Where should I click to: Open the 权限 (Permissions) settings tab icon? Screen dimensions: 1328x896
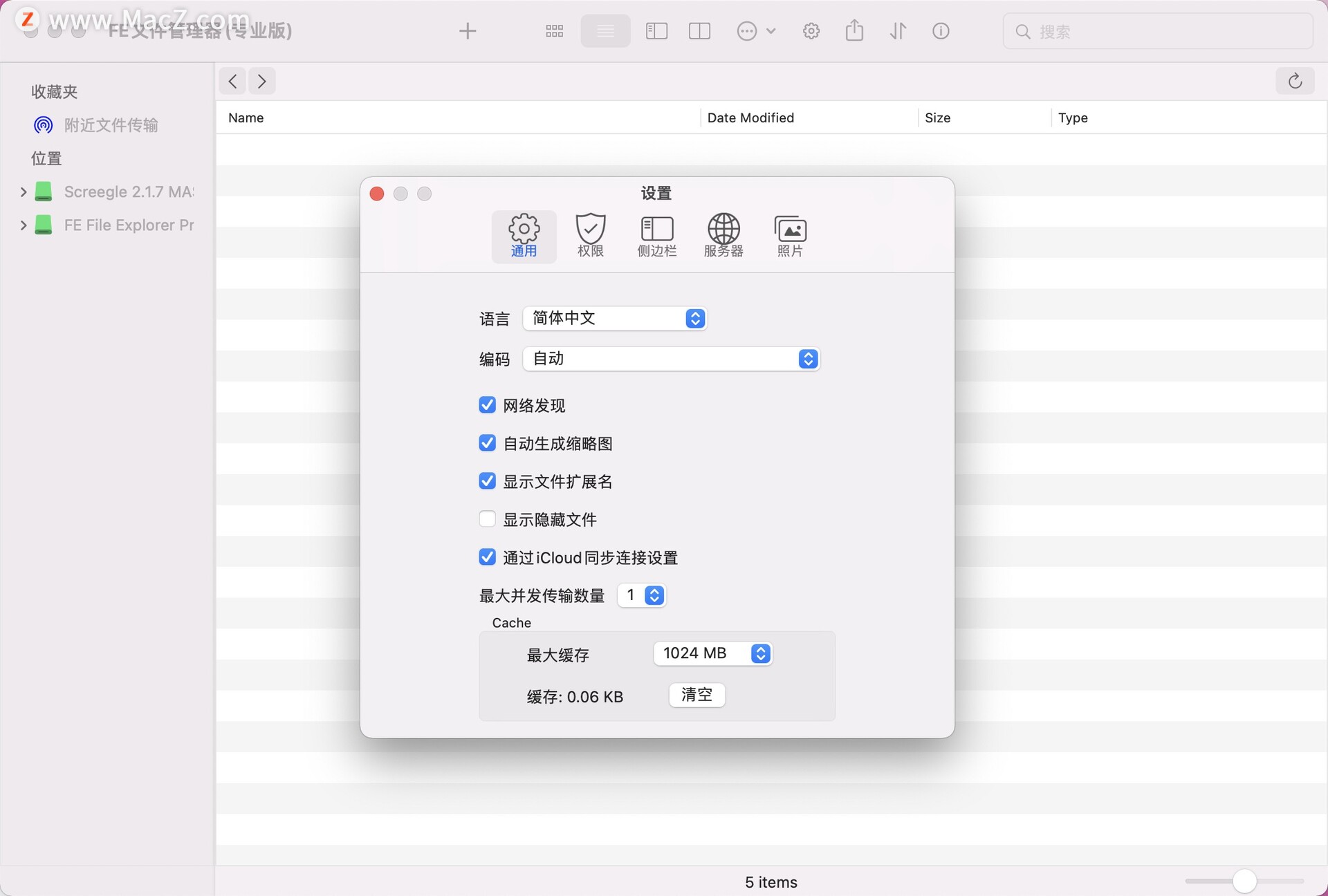[590, 235]
